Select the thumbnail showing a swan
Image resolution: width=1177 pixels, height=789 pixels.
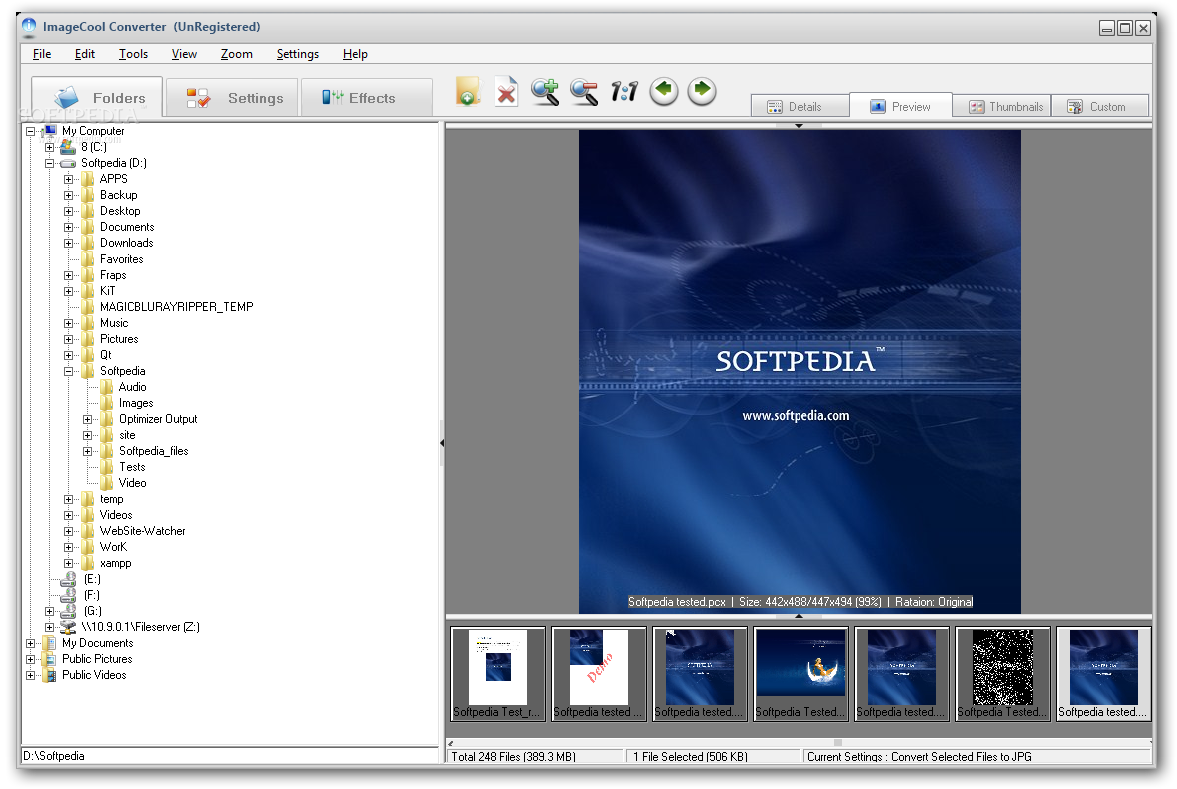pos(800,673)
